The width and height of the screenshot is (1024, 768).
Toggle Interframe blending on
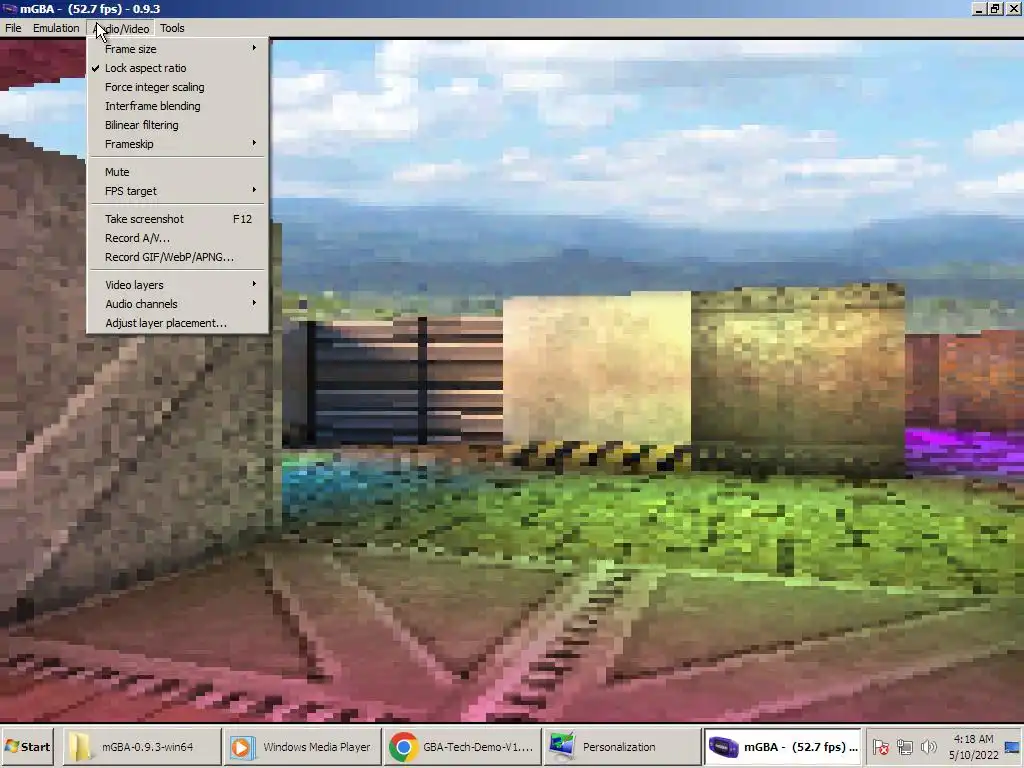point(178,106)
